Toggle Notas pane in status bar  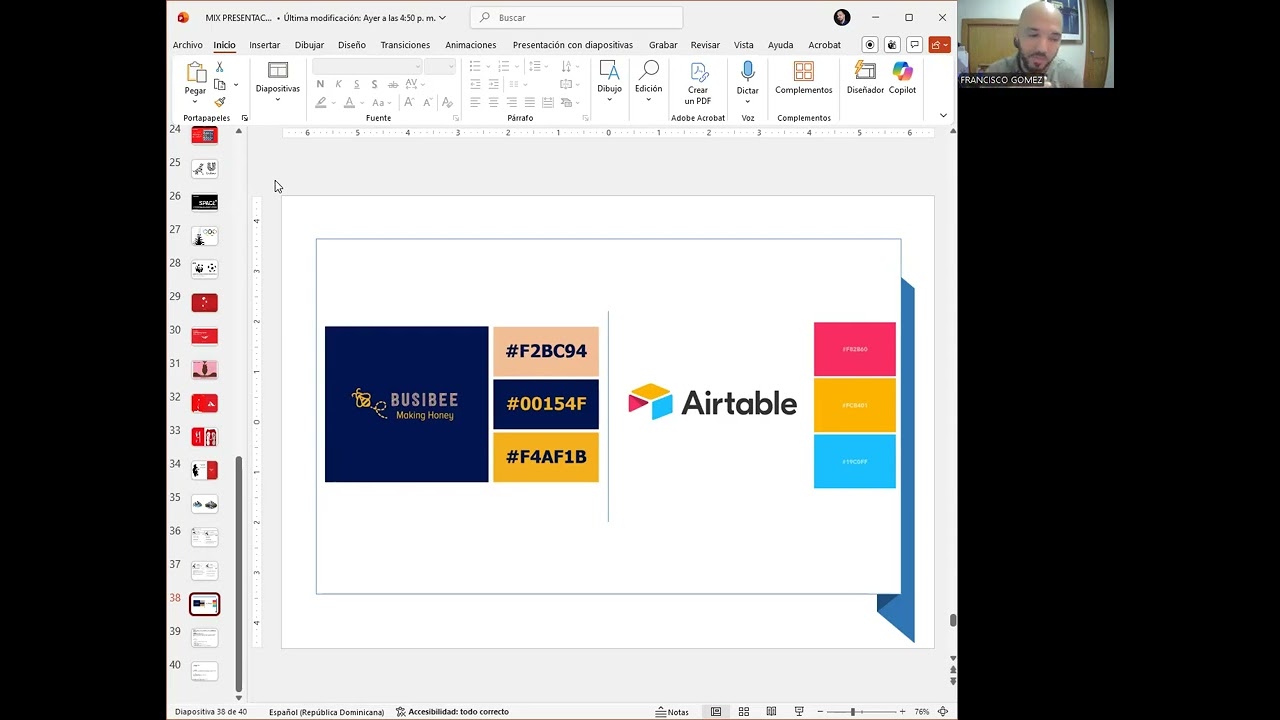pyautogui.click(x=672, y=712)
